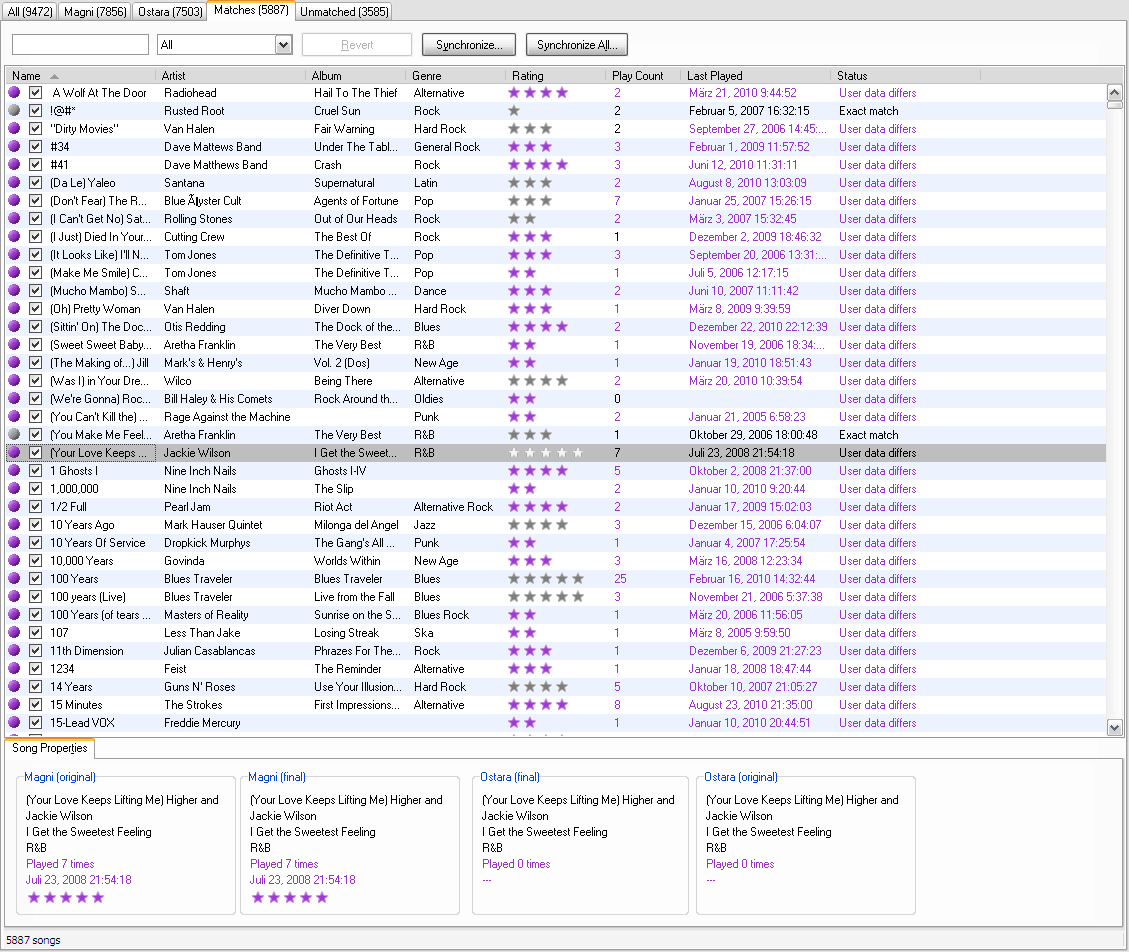Screen dimensions: 1129x952
Task: Click purple status dot for 1 Ghosts I
Action: click(x=14, y=470)
